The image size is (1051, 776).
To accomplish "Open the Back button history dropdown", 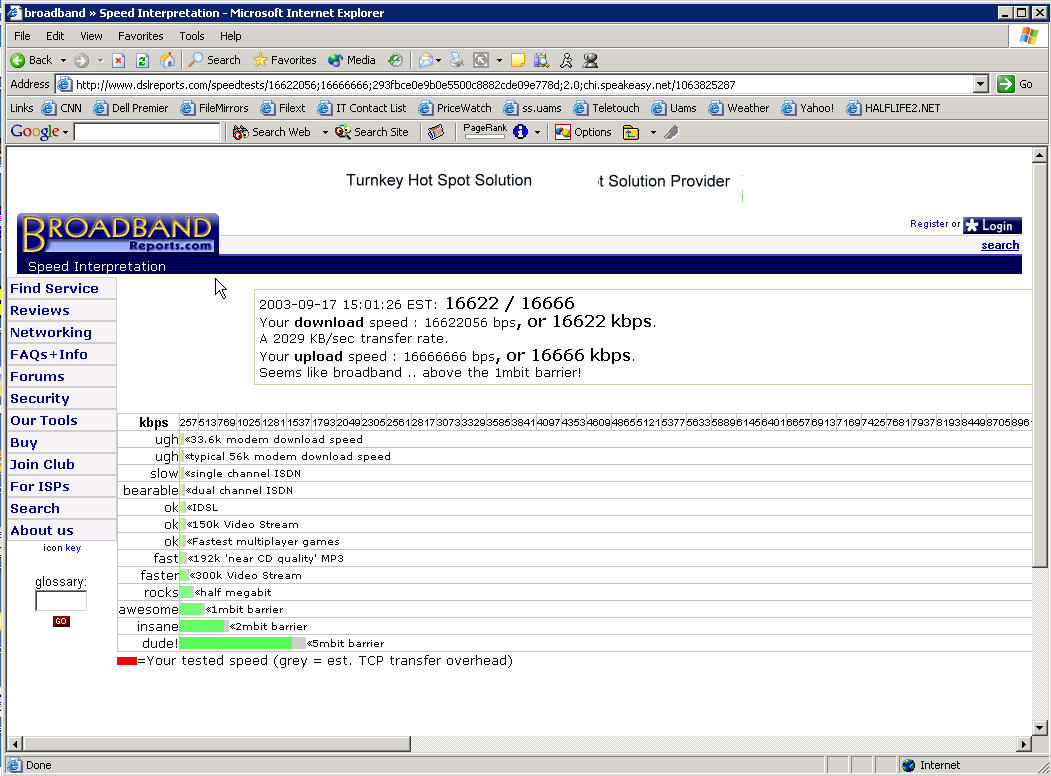I will pos(63,60).
